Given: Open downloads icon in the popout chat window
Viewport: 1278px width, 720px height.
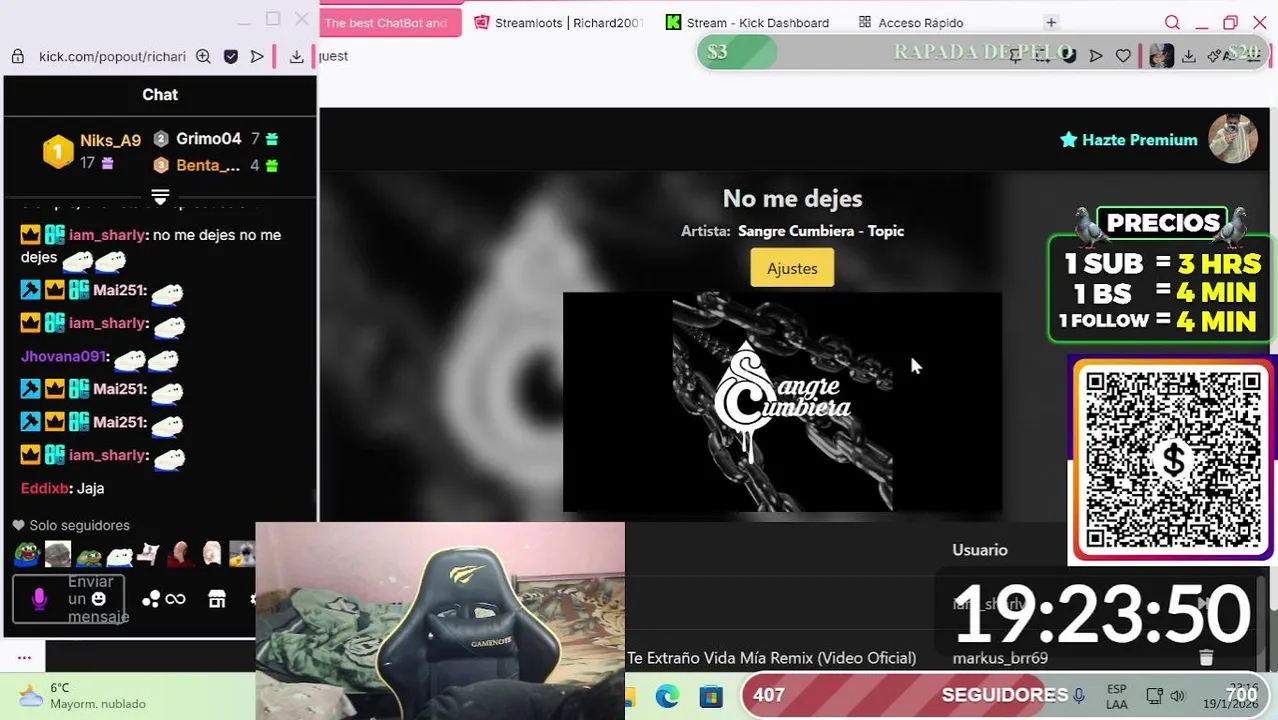Looking at the screenshot, I should pos(297,57).
